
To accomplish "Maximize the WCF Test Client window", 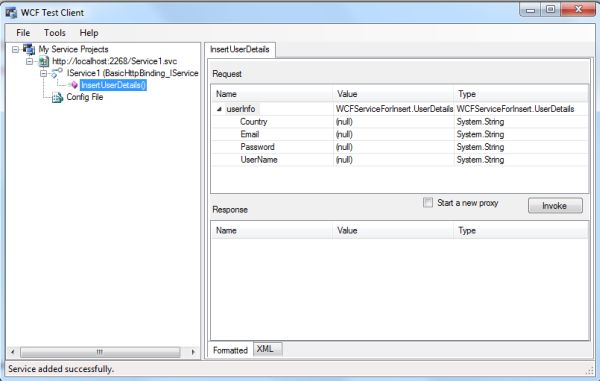I will point(550,10).
